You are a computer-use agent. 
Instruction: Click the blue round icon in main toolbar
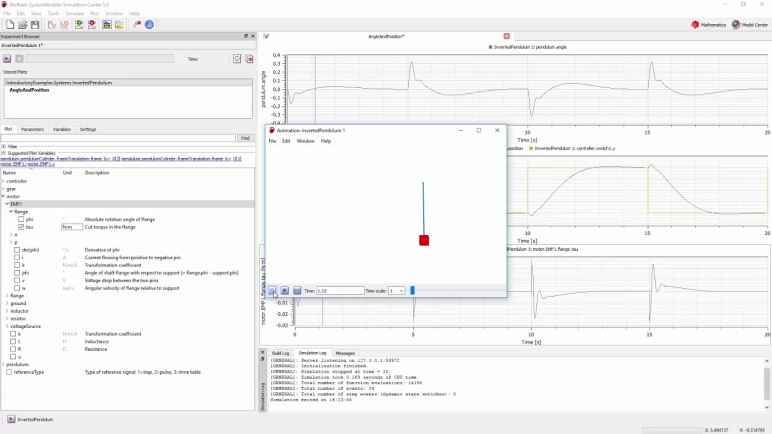point(149,23)
